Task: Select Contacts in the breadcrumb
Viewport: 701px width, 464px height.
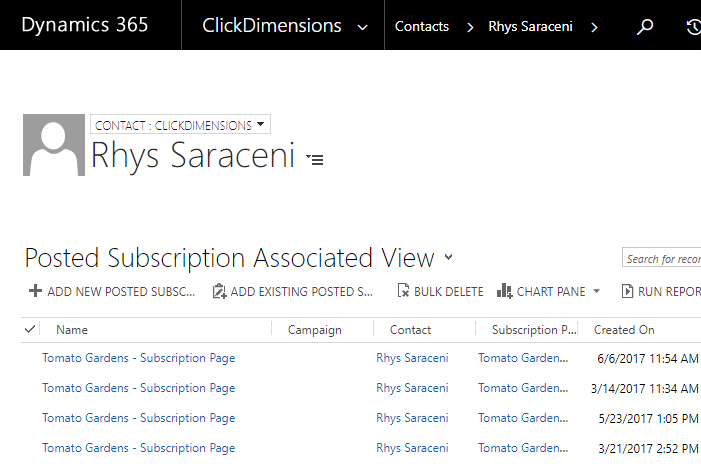Action: tap(422, 26)
